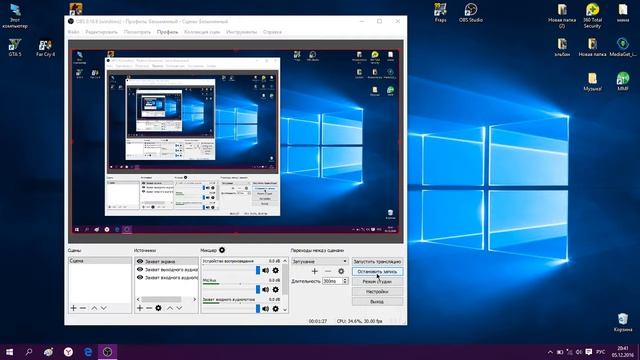The height and width of the screenshot is (360, 640).
Task: Open Настройки settings button
Action: click(377, 292)
